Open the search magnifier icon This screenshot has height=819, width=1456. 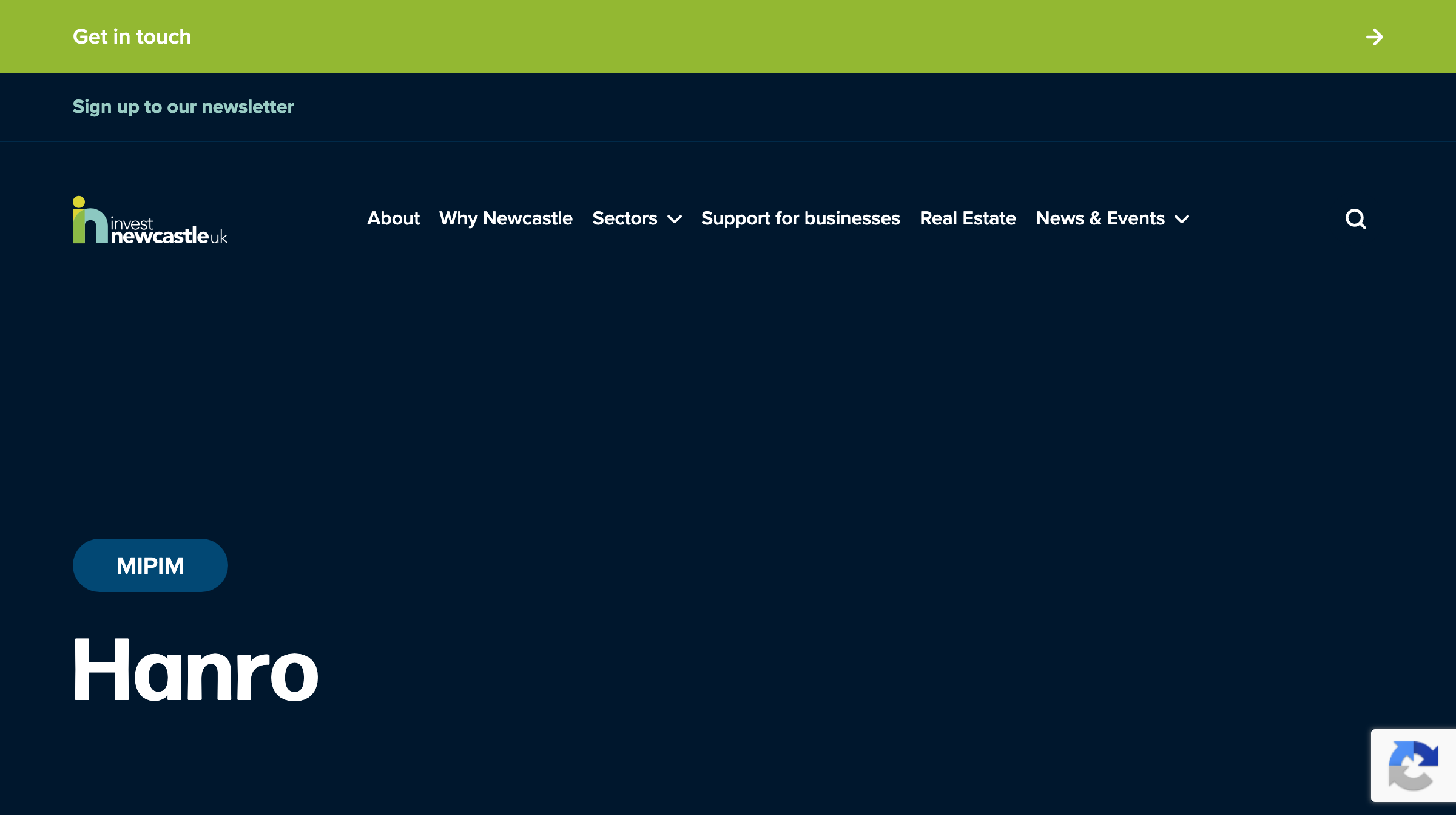coord(1355,219)
